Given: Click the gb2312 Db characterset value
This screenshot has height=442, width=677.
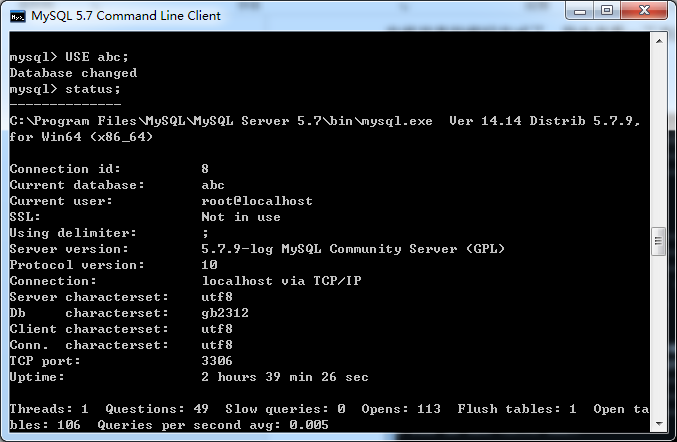Looking at the screenshot, I should 225,313.
